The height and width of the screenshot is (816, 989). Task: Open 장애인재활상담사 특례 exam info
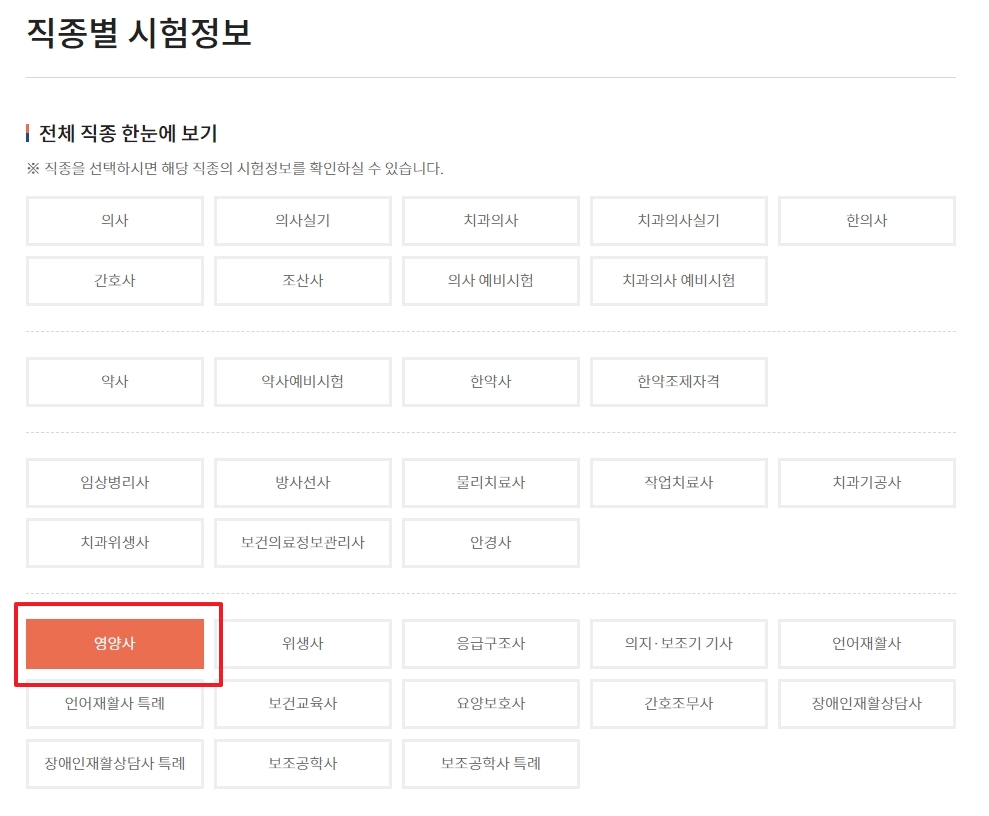point(114,763)
